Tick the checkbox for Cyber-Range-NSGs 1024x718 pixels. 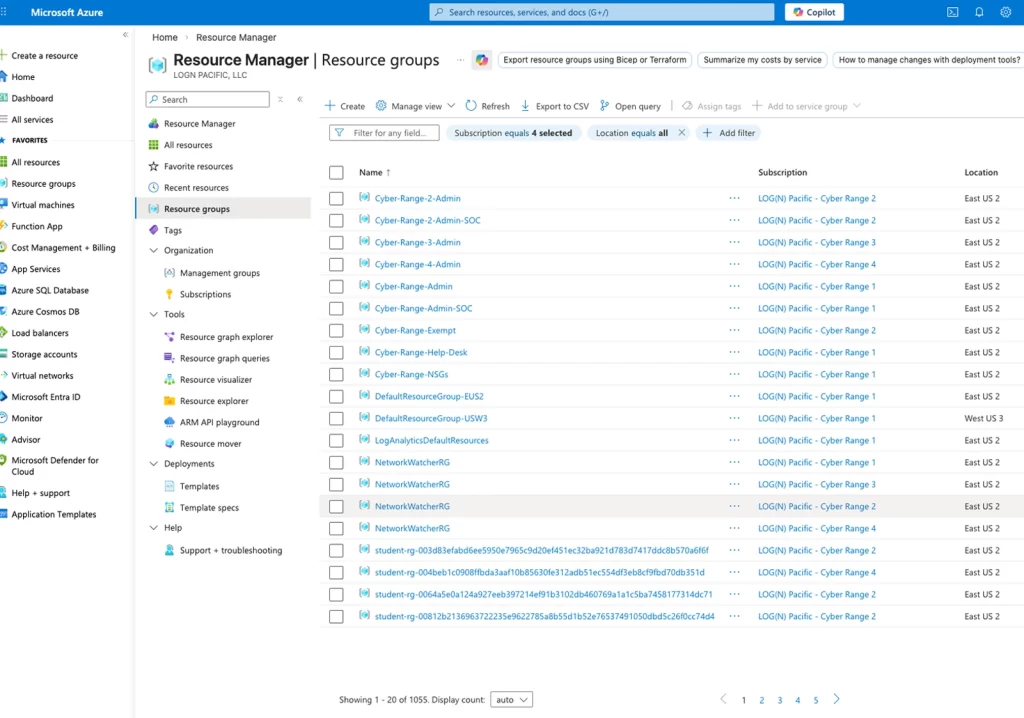point(336,375)
